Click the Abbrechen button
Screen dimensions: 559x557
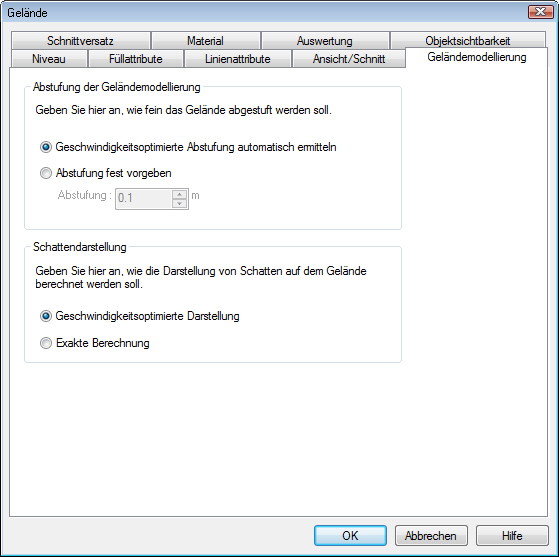[x=431, y=535]
